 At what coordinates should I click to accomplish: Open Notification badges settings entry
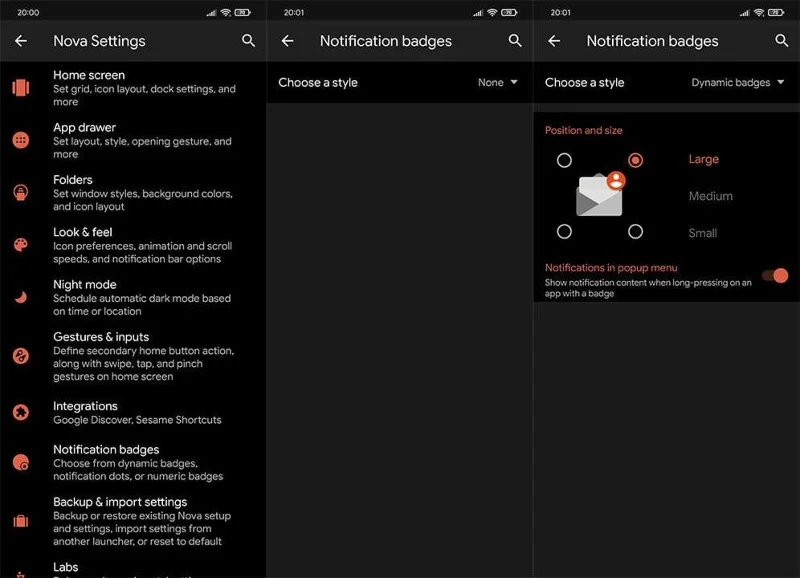click(133, 462)
